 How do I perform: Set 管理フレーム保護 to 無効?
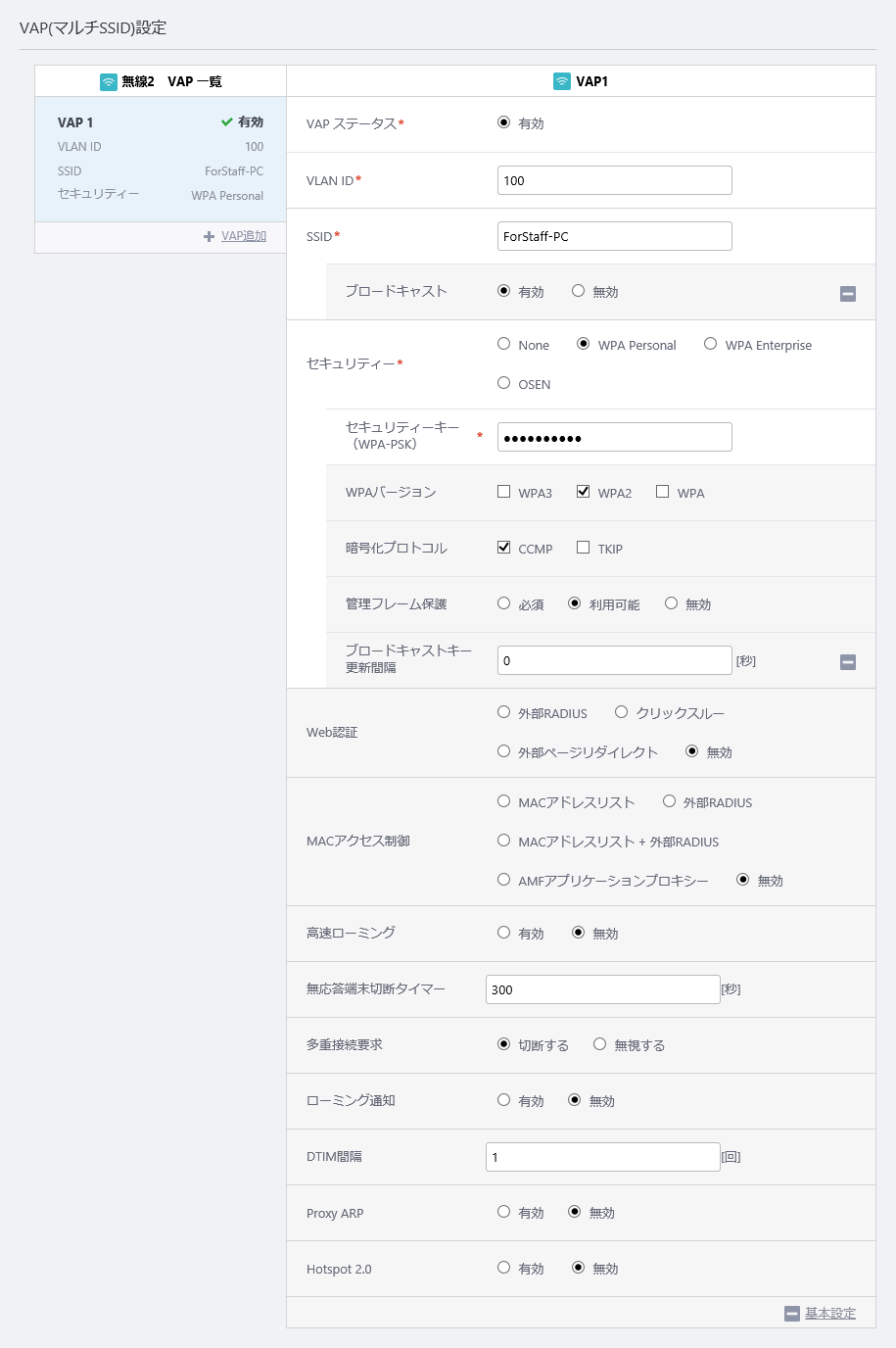point(671,603)
